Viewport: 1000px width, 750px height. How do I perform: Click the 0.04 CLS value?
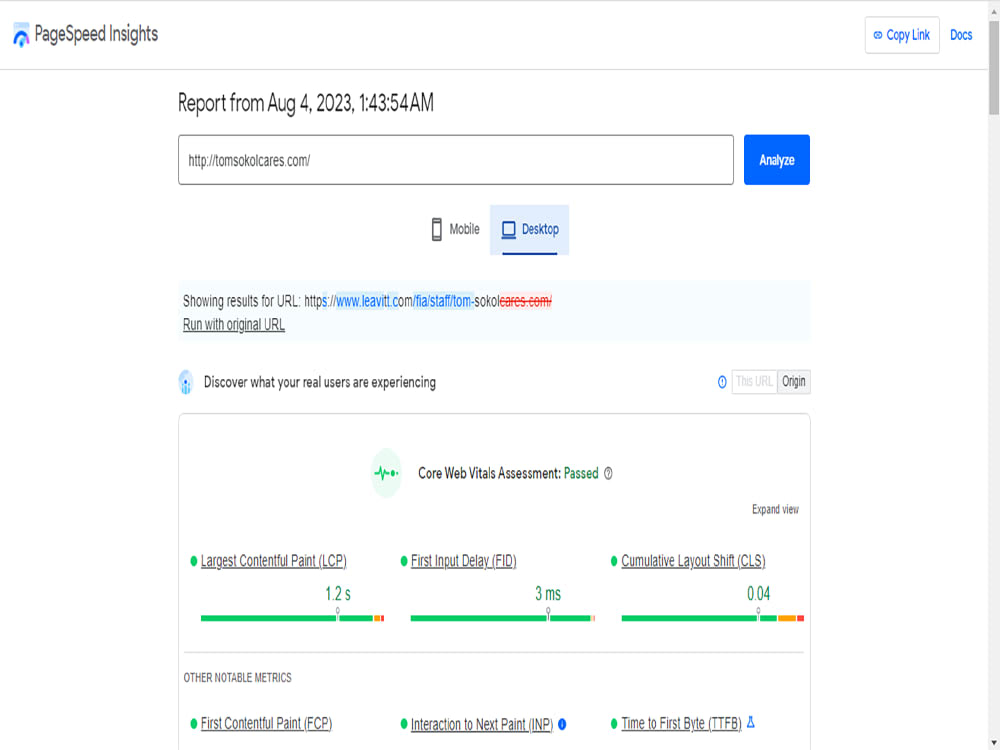[758, 594]
